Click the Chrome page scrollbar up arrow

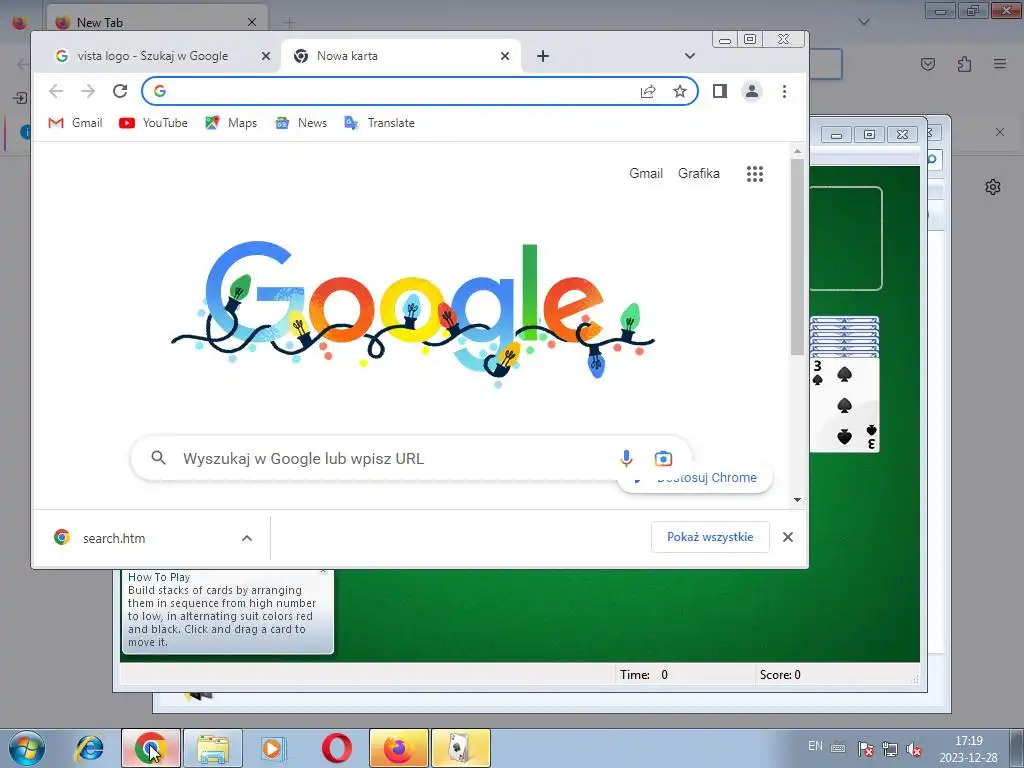[797, 151]
